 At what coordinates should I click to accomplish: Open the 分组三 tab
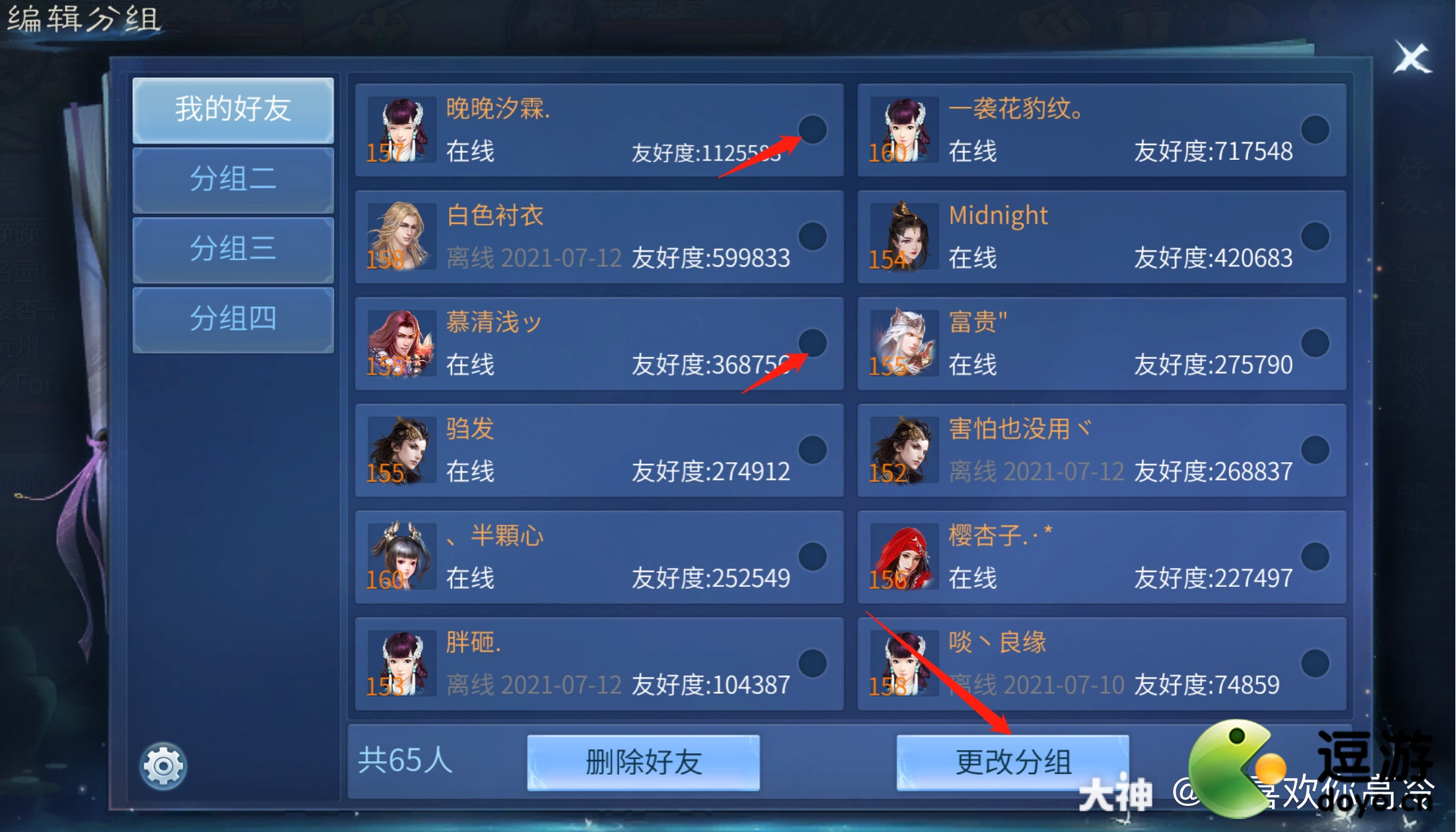click(233, 250)
